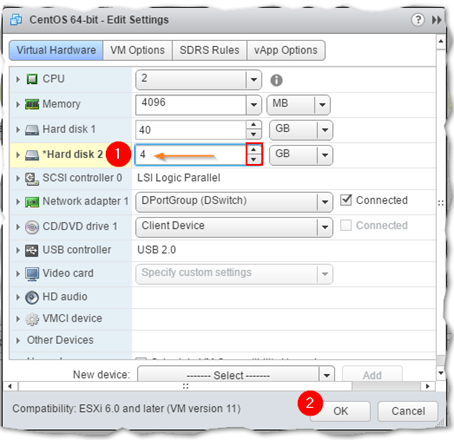Image resolution: width=454 pixels, height=440 pixels.
Task: Click the horizontal scrollbar right arrow
Action: click(428, 386)
